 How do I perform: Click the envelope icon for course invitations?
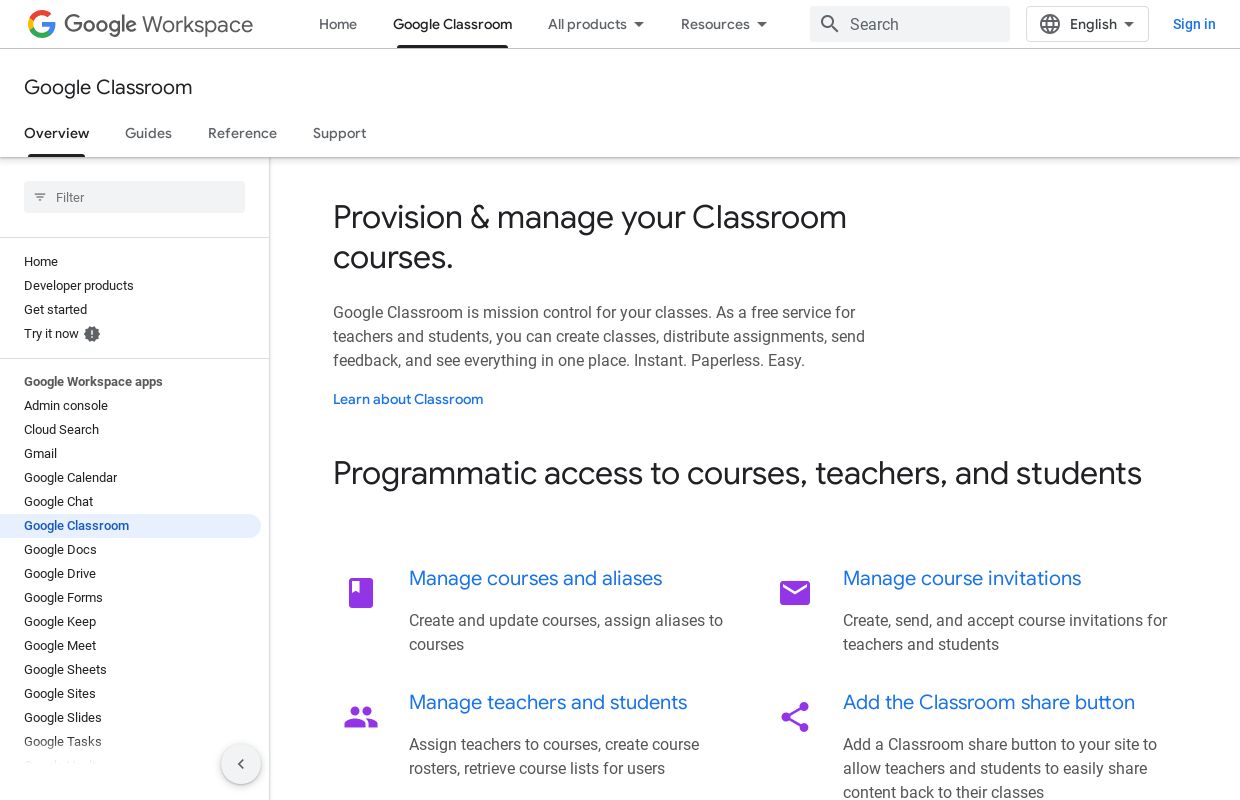point(795,593)
